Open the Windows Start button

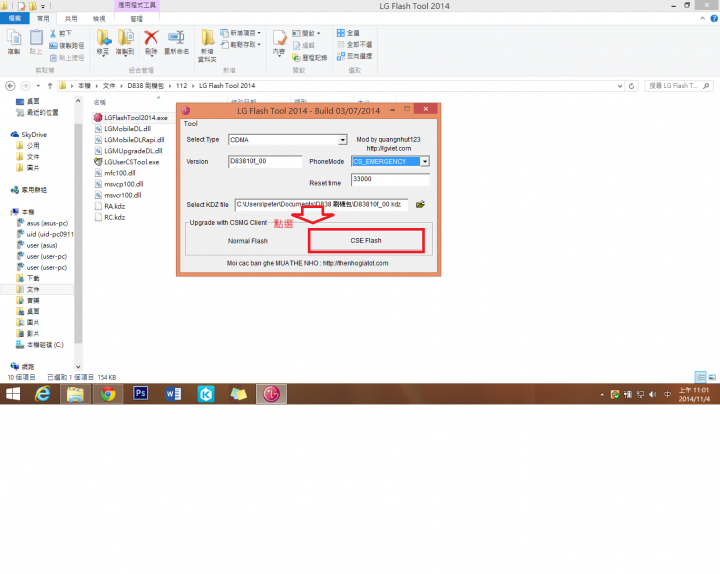13,394
